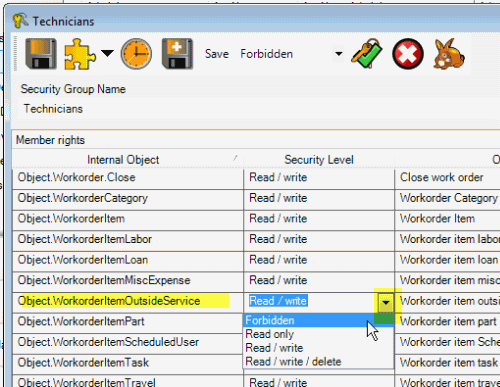Click Security Level cell for Object.WorkorderCategory
The width and height of the screenshot is (500, 387).
(319, 198)
